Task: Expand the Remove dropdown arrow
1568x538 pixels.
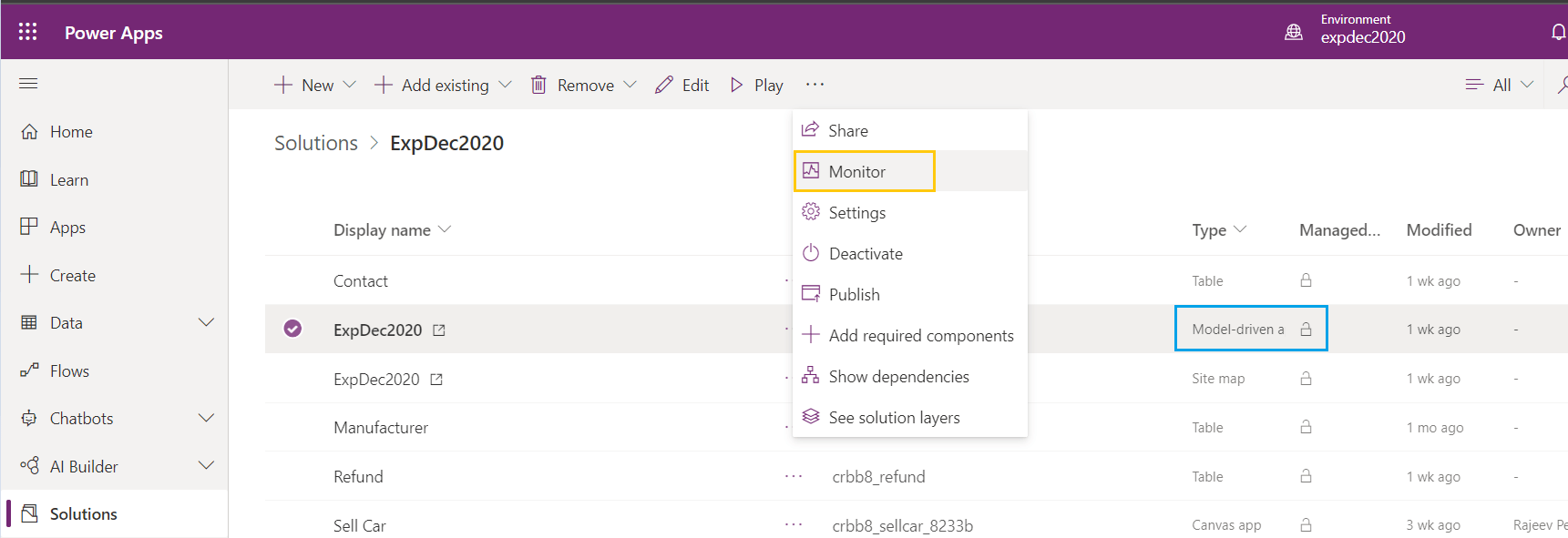Action: point(630,85)
